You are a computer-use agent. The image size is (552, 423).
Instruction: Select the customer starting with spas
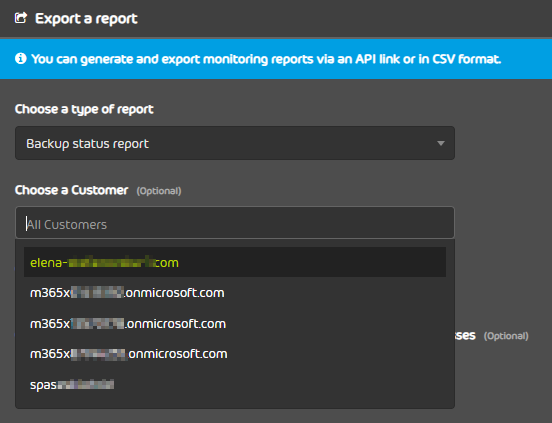pyautogui.click(x=235, y=384)
